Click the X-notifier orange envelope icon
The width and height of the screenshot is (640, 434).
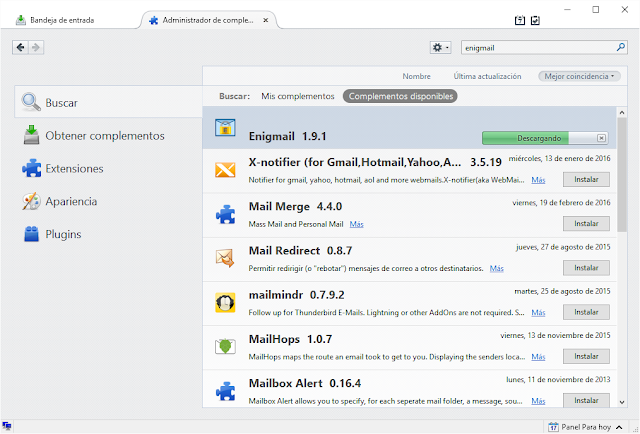pos(225,169)
